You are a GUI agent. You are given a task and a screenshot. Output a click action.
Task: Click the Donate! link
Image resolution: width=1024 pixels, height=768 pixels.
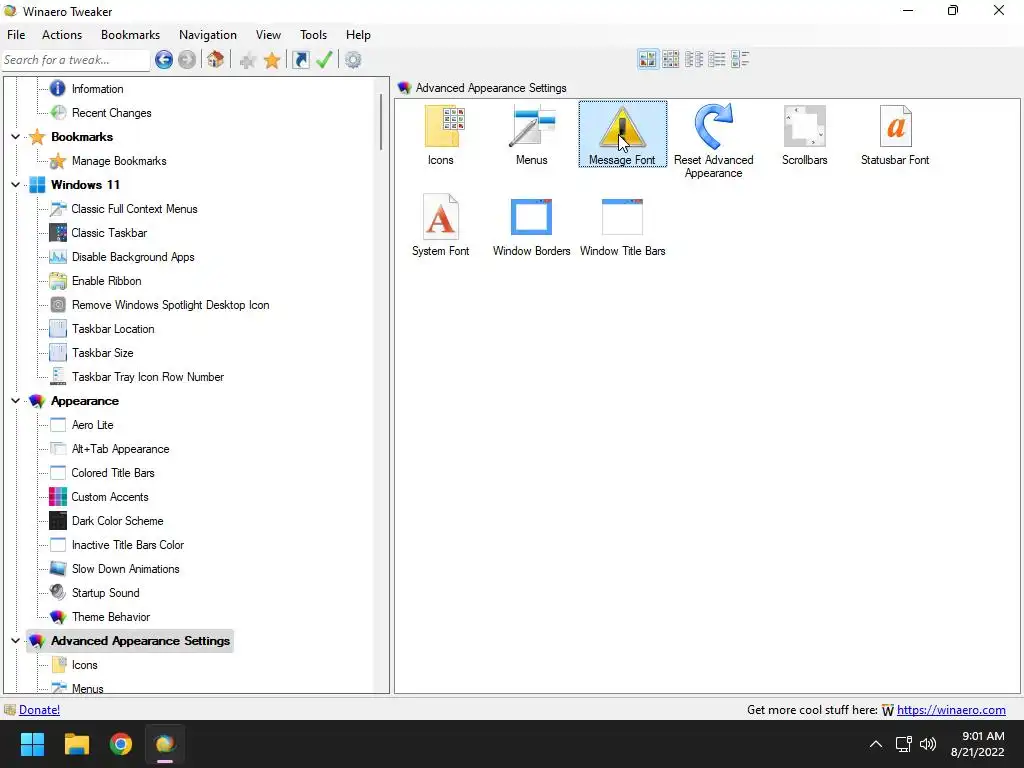coord(39,710)
